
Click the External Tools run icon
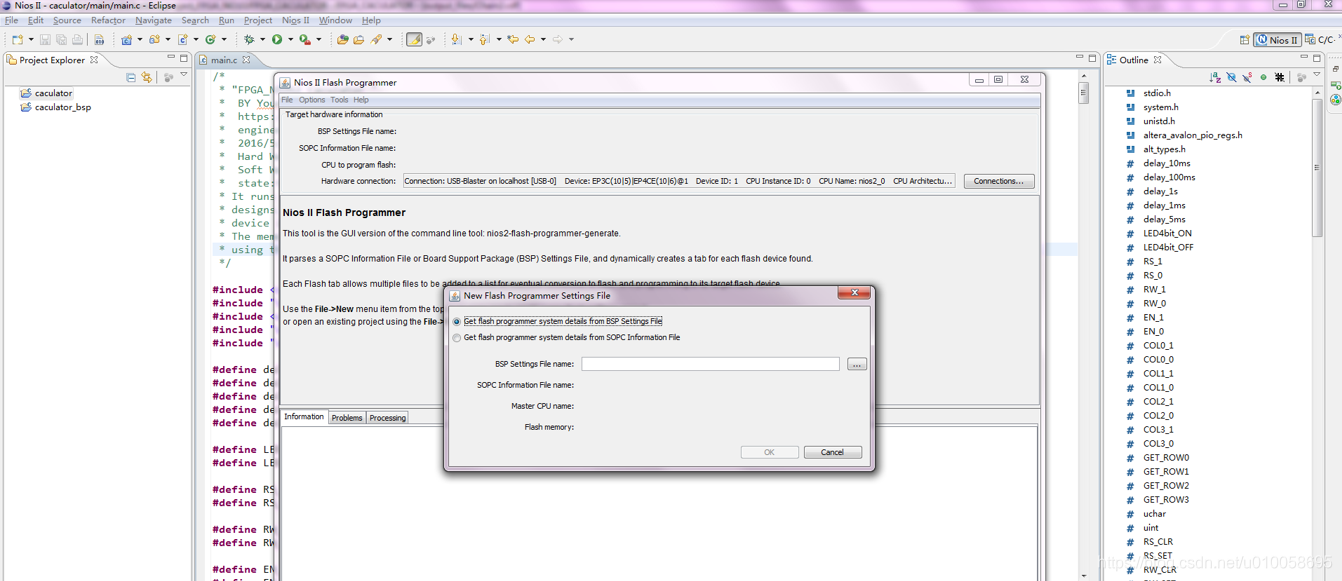305,40
